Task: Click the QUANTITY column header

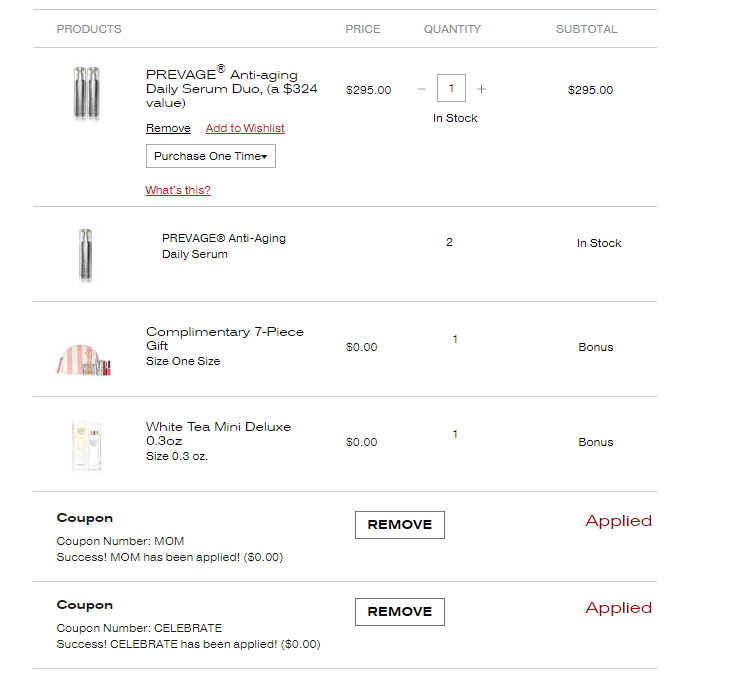Action: tap(452, 29)
